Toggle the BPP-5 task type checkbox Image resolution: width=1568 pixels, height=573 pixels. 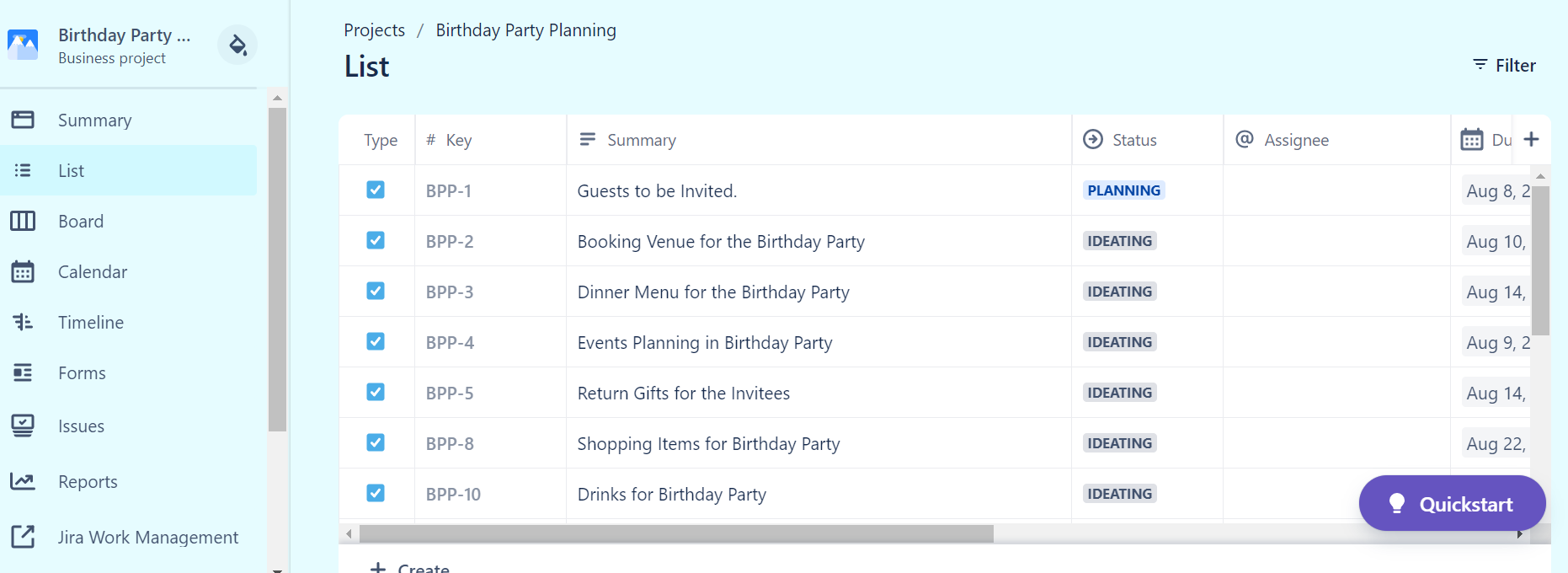point(376,392)
